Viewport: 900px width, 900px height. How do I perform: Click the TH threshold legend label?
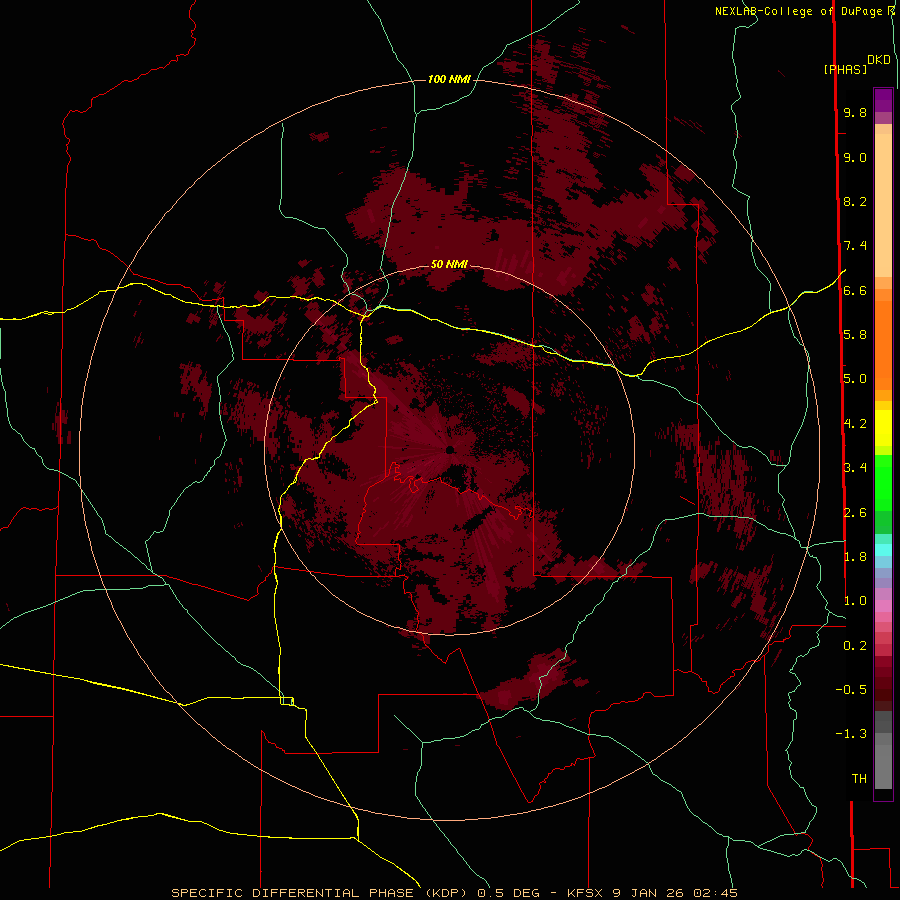pyautogui.click(x=859, y=779)
